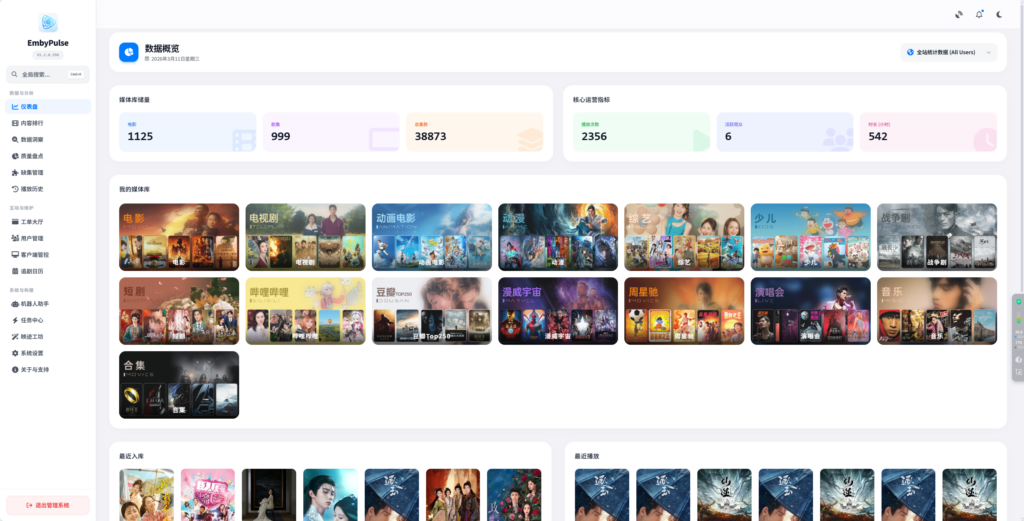This screenshot has height=521, width=1024.
Task: Click the blue 数据概览 header icon
Action: (129, 52)
